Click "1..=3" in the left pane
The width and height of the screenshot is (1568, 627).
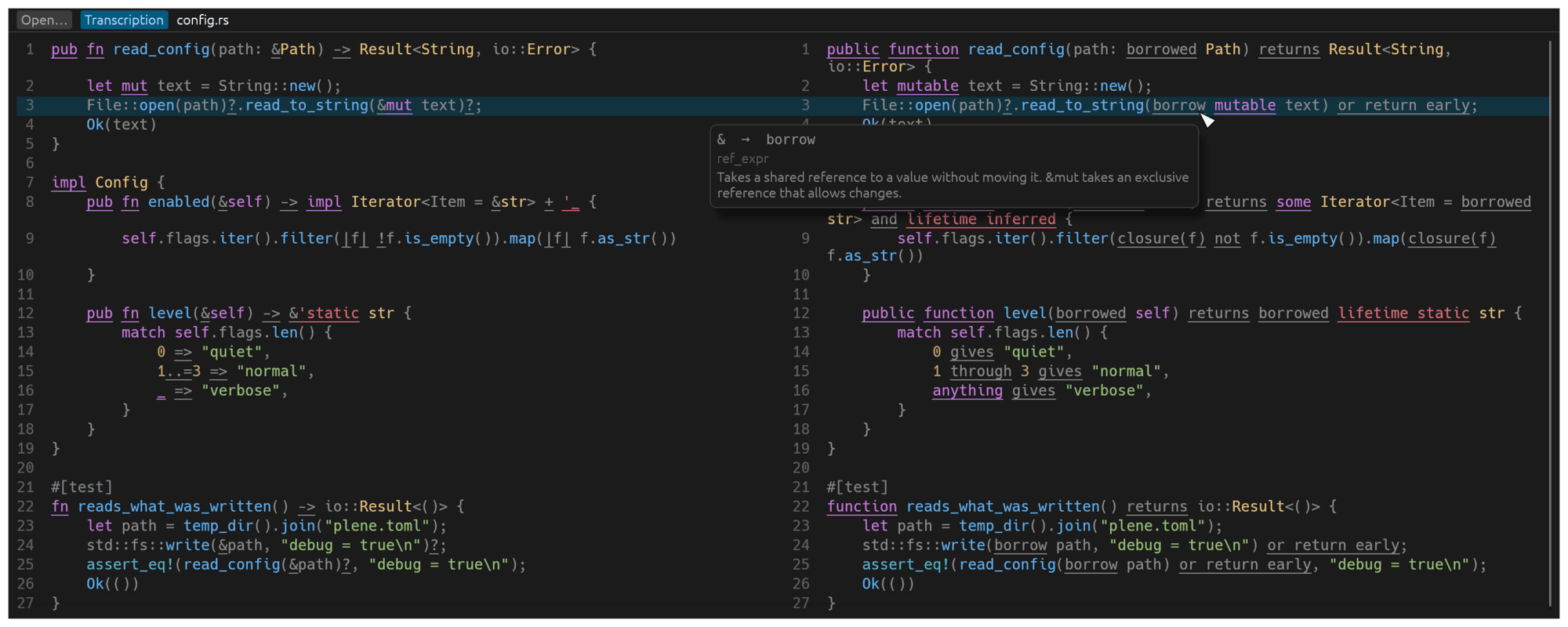[x=179, y=371]
